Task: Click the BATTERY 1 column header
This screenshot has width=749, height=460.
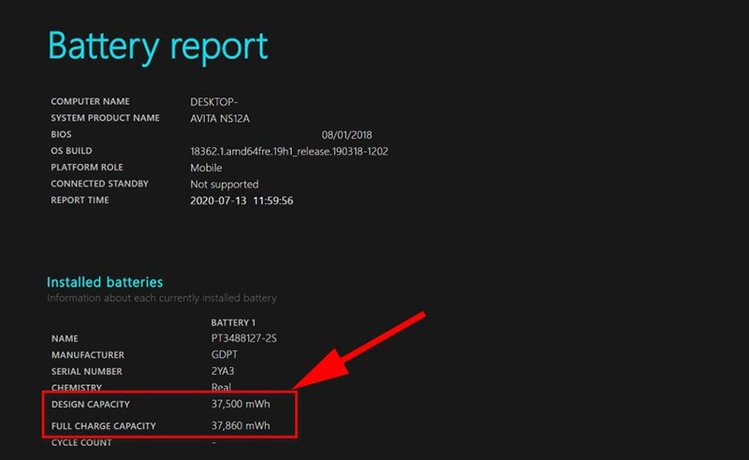Action: 234,323
